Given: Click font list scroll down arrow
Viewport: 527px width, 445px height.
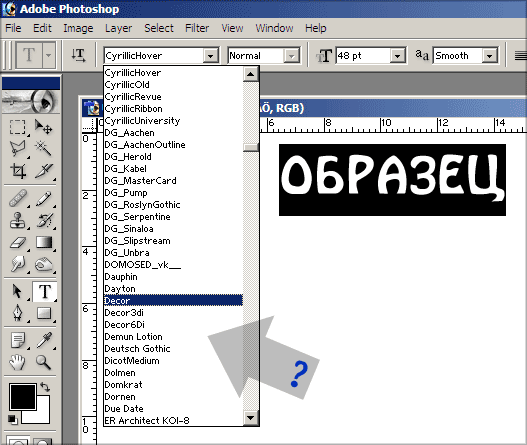Looking at the screenshot, I should pyautogui.click(x=251, y=418).
